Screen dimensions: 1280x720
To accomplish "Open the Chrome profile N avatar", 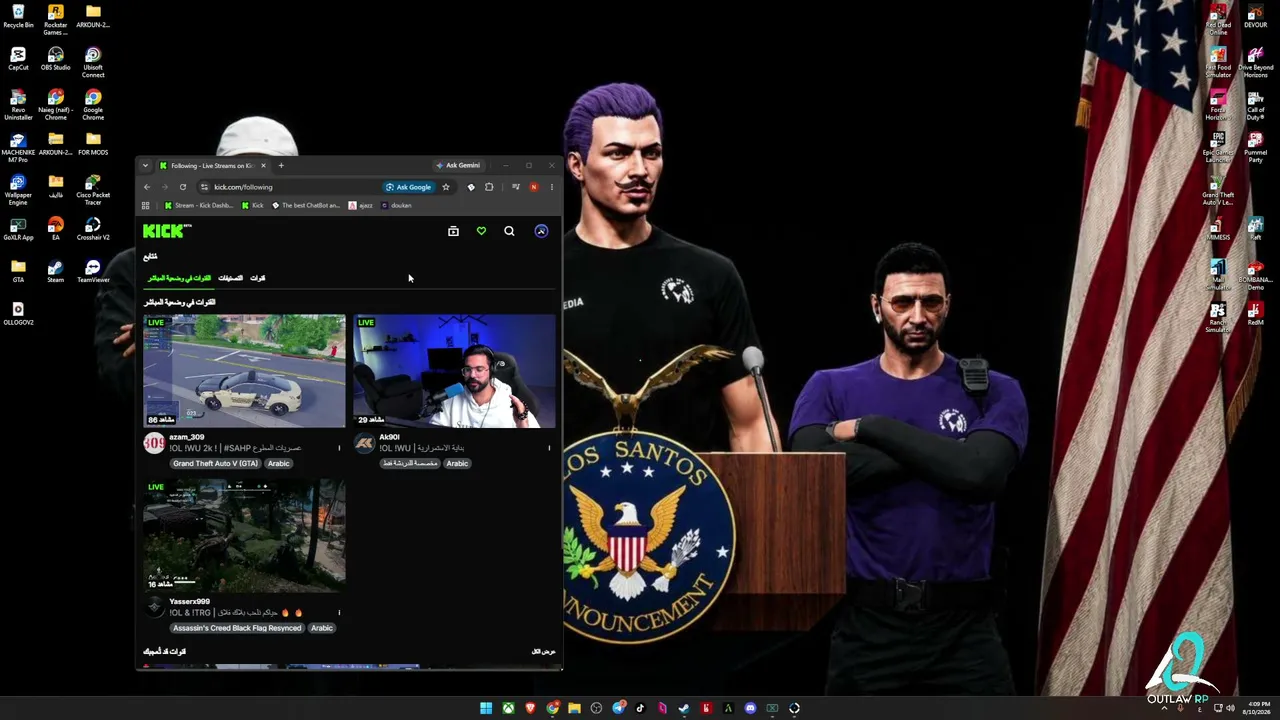I will [534, 187].
